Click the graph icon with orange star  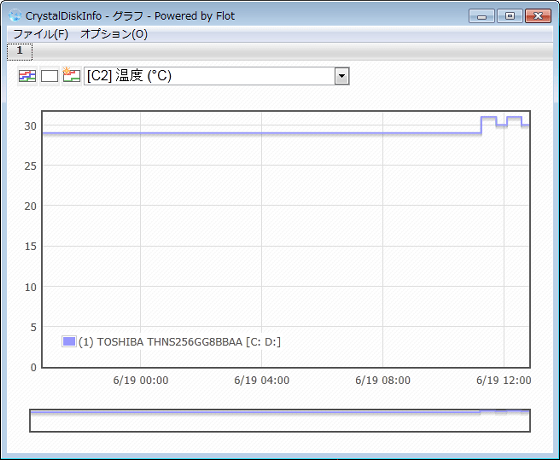(x=71, y=75)
